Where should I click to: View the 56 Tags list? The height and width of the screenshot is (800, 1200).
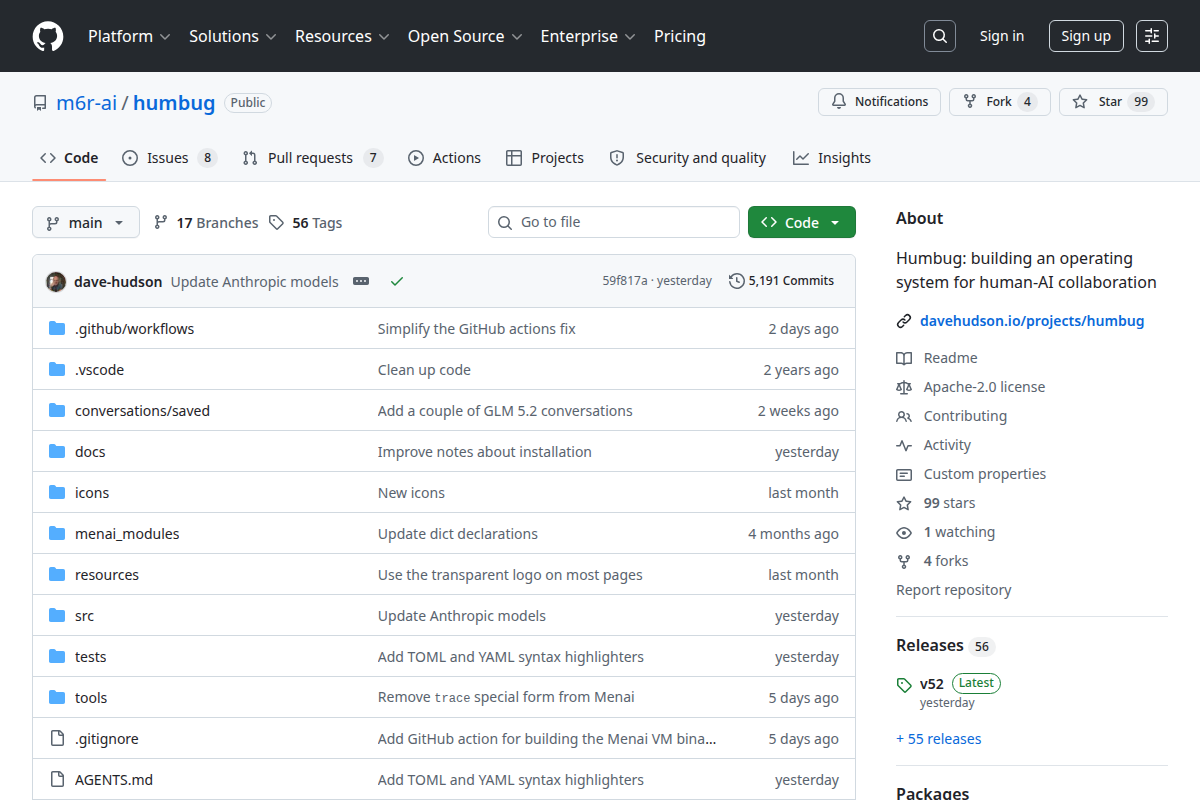point(306,222)
